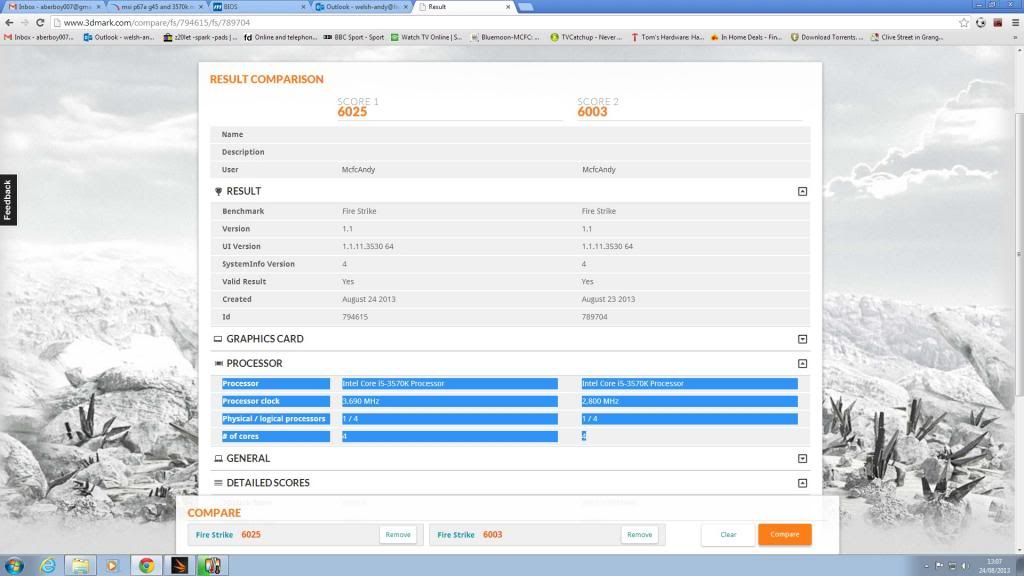Click the Score 1 value 6025
The image size is (1024, 576).
(352, 112)
